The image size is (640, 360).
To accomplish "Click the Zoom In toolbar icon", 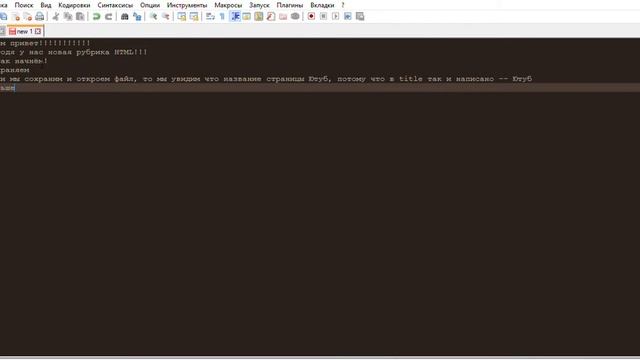I will click(x=153, y=16).
